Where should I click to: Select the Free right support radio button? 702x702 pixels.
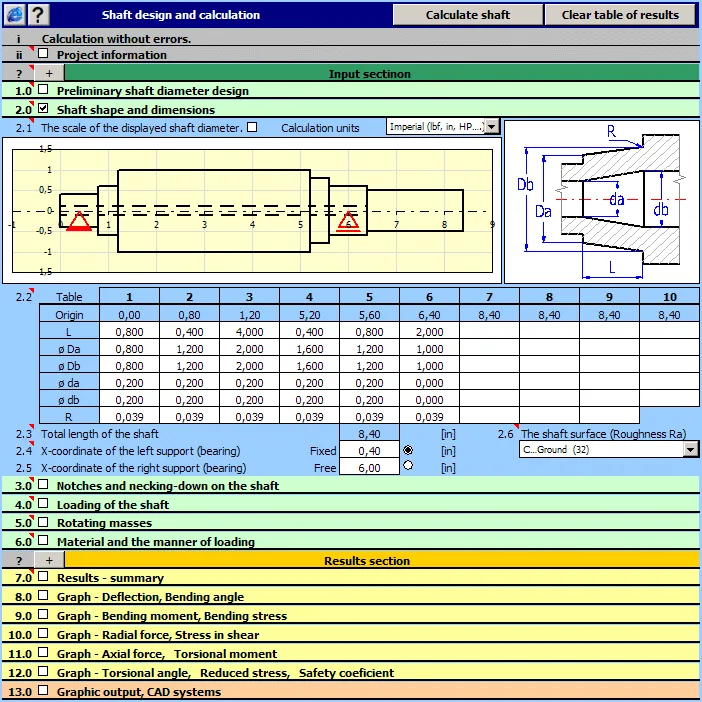coord(408,466)
